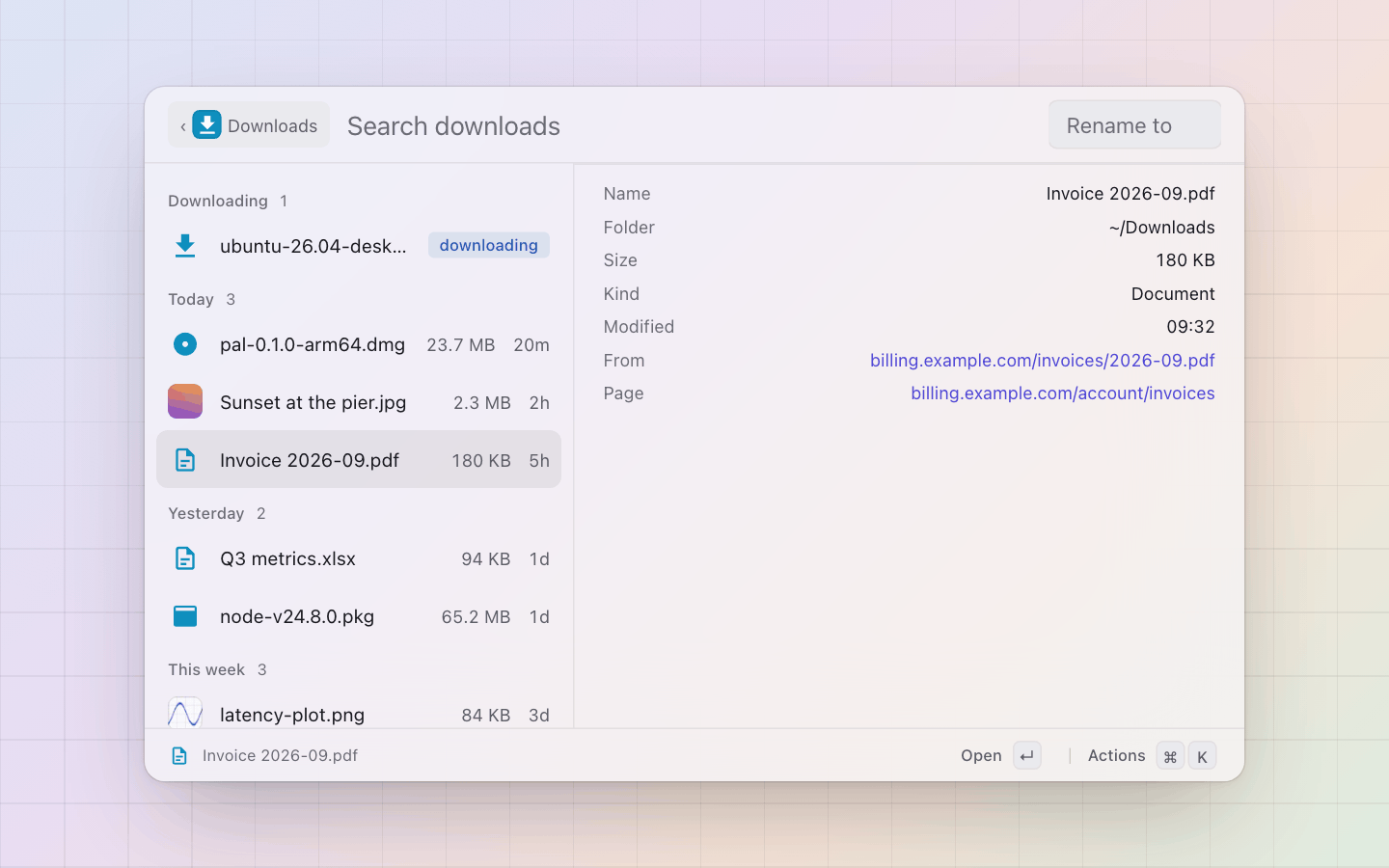This screenshot has height=868, width=1389.
Task: Click the 65.2 MB size of node-v24.8.0.pkg
Action: (476, 617)
